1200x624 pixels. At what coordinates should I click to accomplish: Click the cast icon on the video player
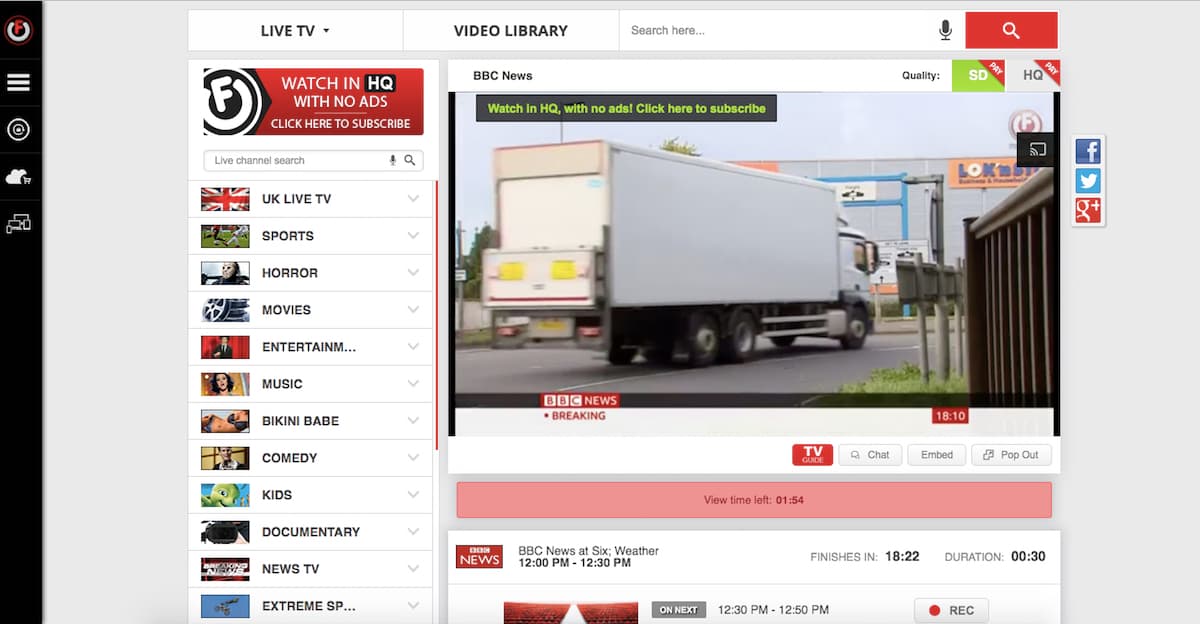coord(1037,150)
